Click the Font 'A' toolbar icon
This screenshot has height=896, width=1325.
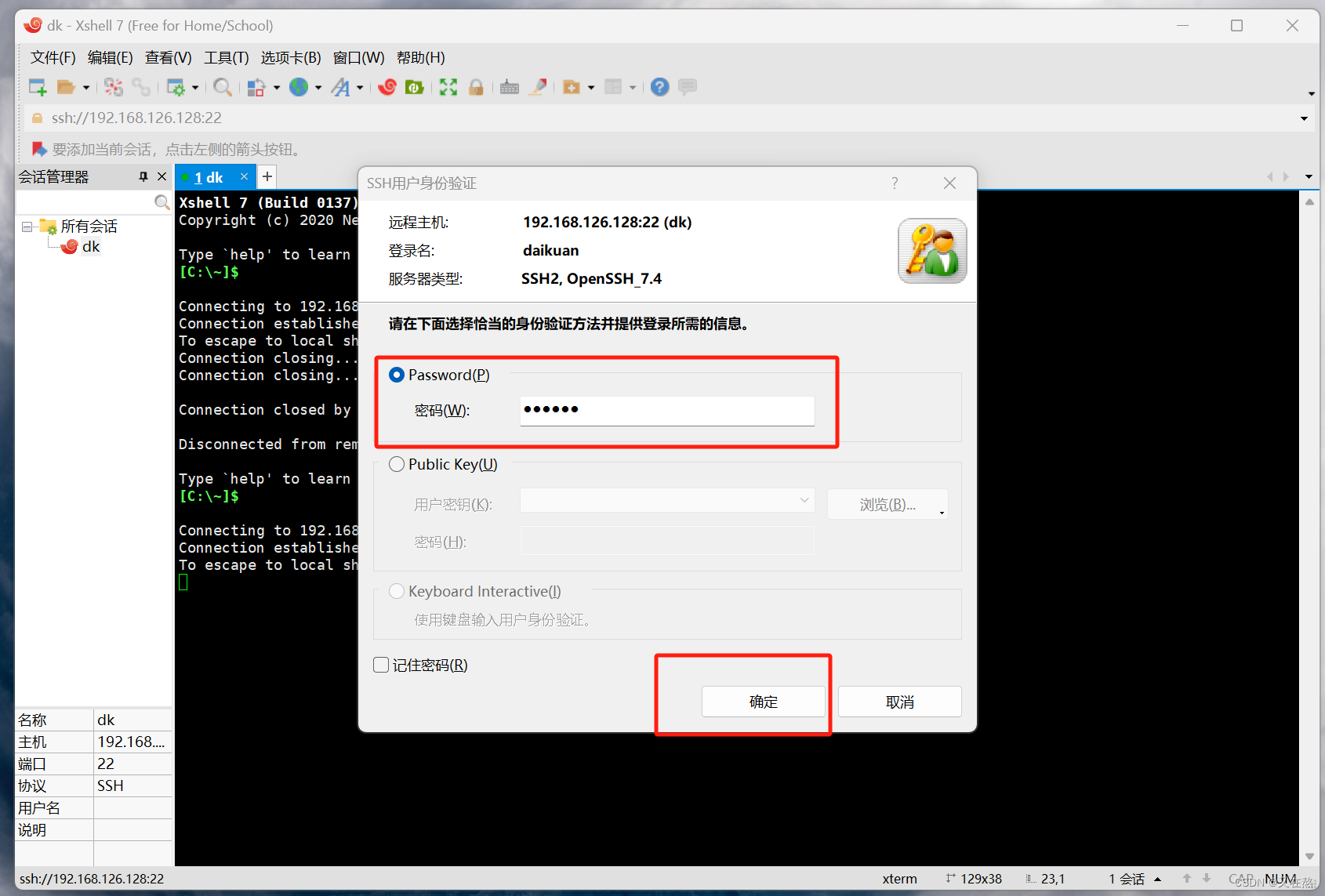click(341, 87)
